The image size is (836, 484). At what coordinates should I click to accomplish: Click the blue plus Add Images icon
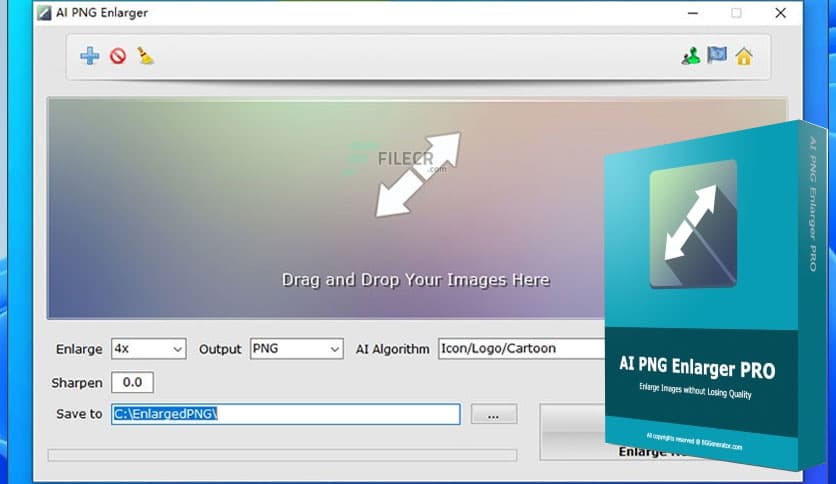point(90,56)
